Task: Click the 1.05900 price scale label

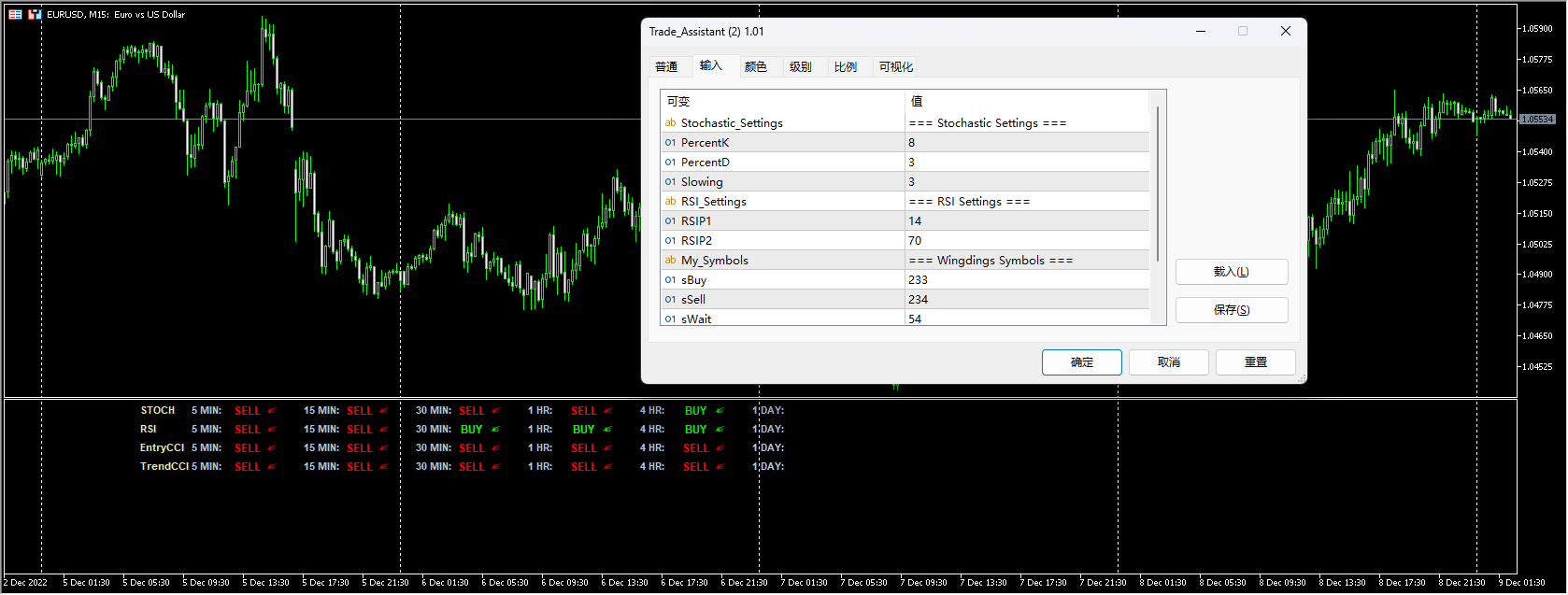Action: 1537,29
